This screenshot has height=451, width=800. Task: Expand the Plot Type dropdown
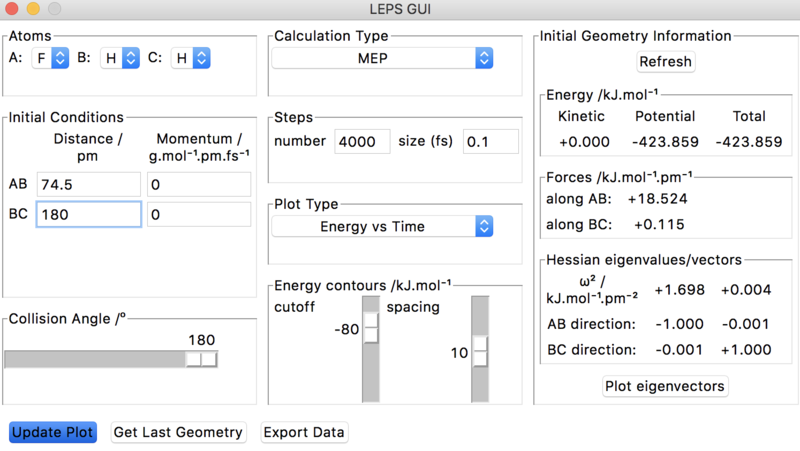point(382,227)
